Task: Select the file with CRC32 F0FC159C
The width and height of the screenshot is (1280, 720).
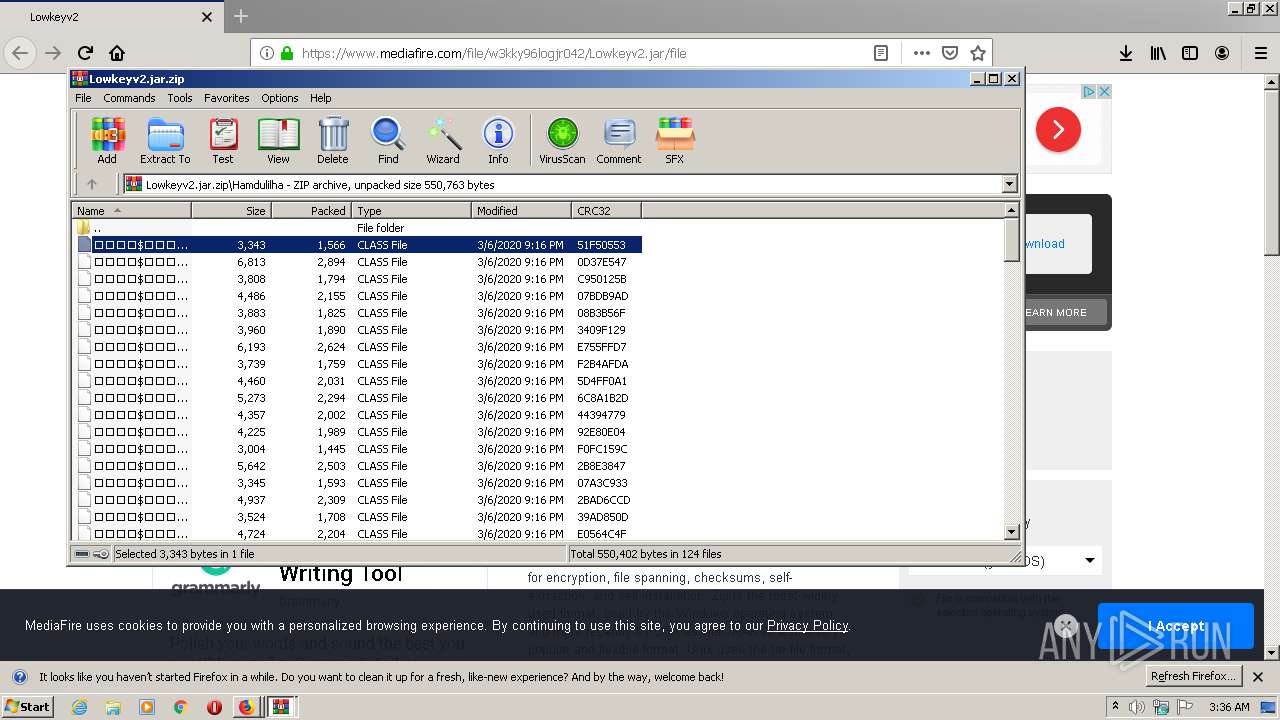Action: [x=358, y=449]
